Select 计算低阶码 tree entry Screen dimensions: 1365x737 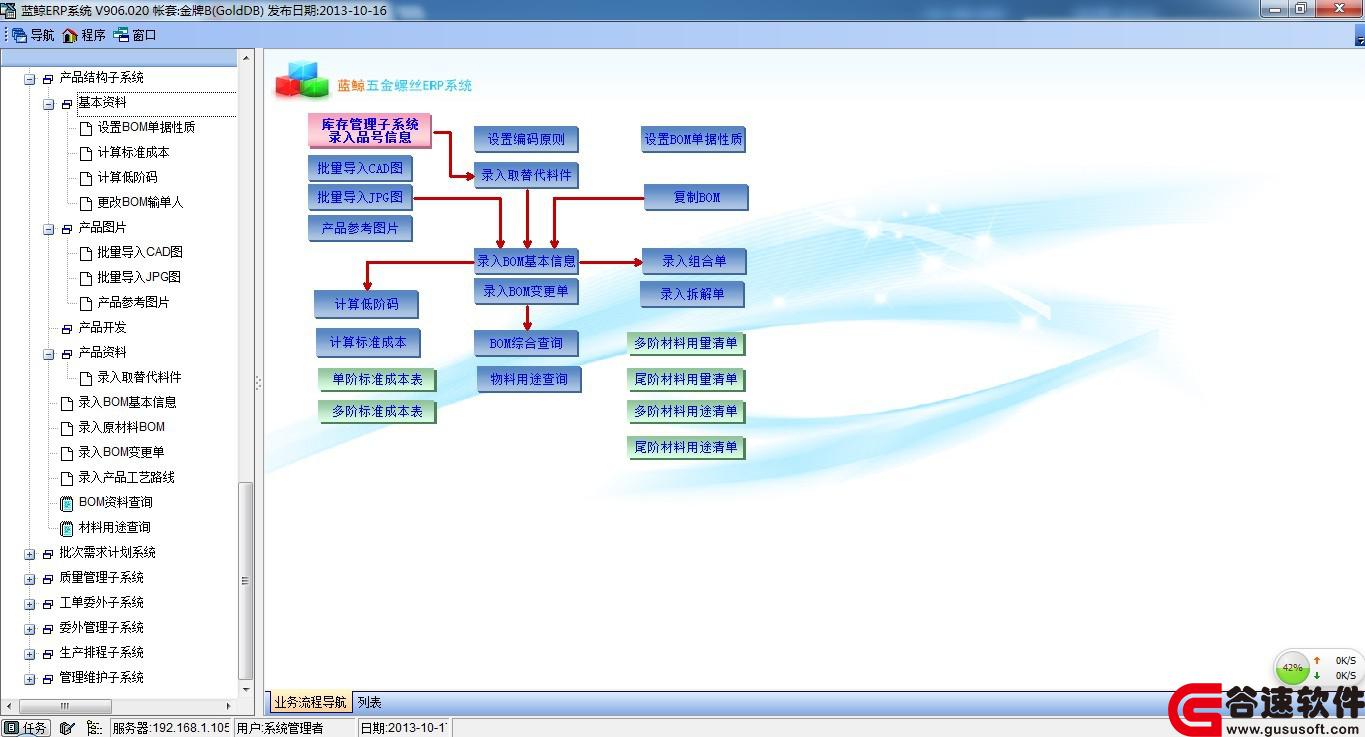pos(127,178)
